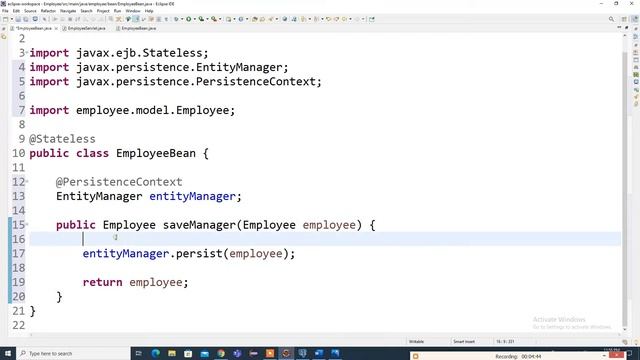Open the Navigate menu
The image size is (640, 360).
coord(68,11)
